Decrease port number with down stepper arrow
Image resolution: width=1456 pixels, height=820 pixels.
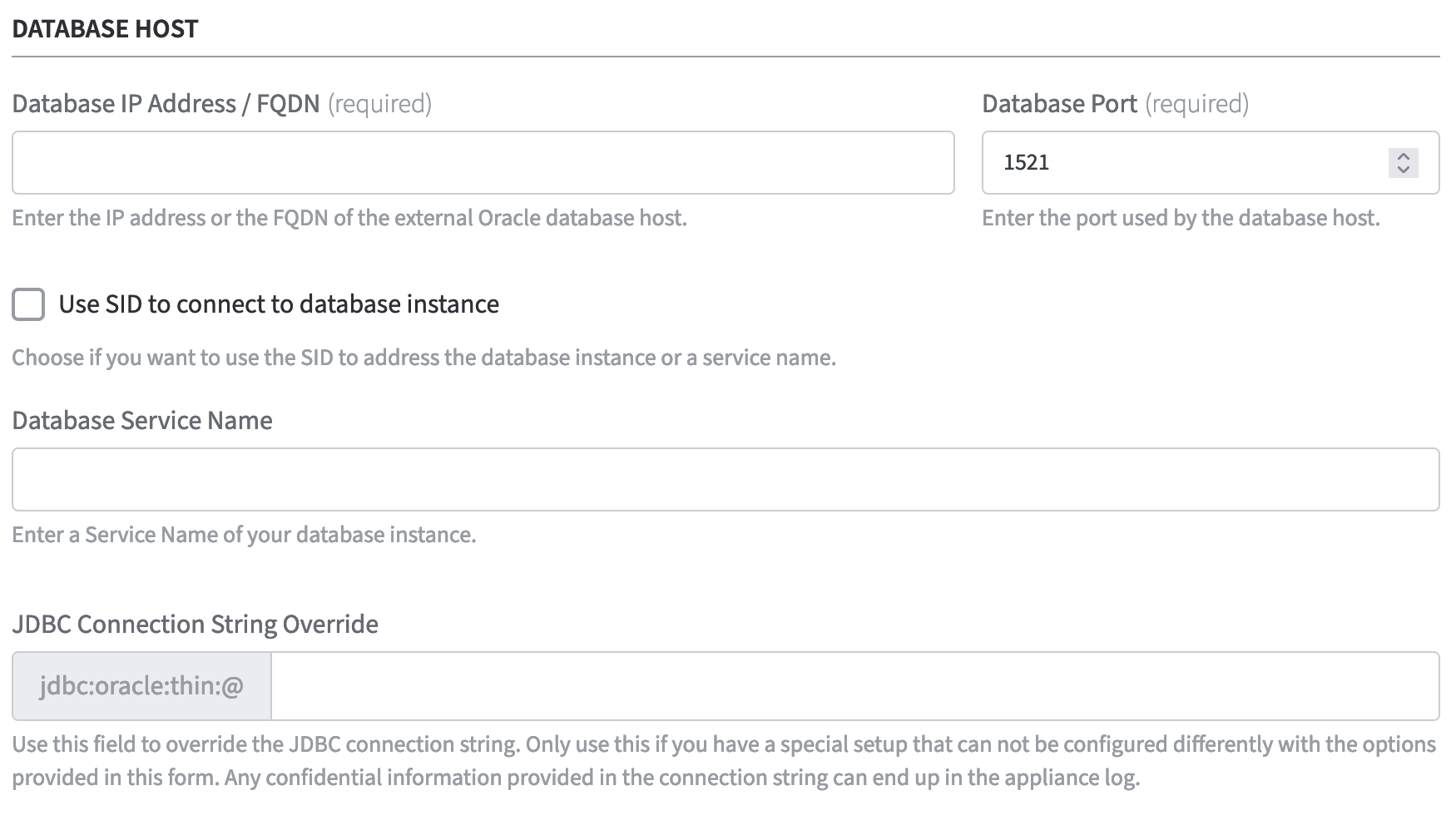coord(1403,170)
